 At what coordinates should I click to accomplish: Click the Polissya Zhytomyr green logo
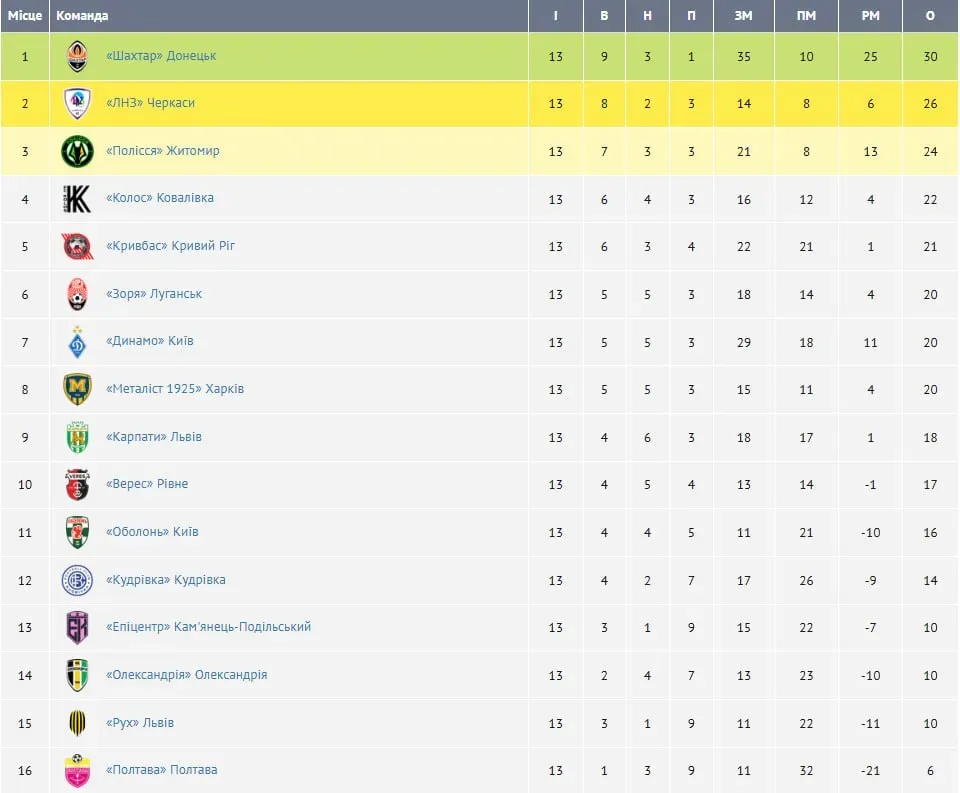point(77,151)
